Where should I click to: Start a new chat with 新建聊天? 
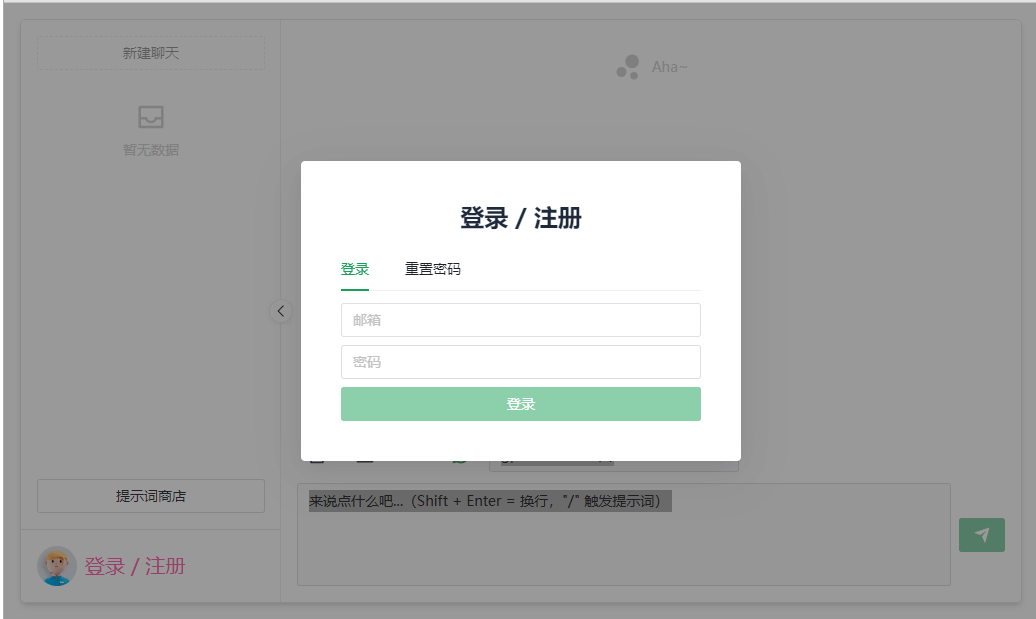click(151, 53)
